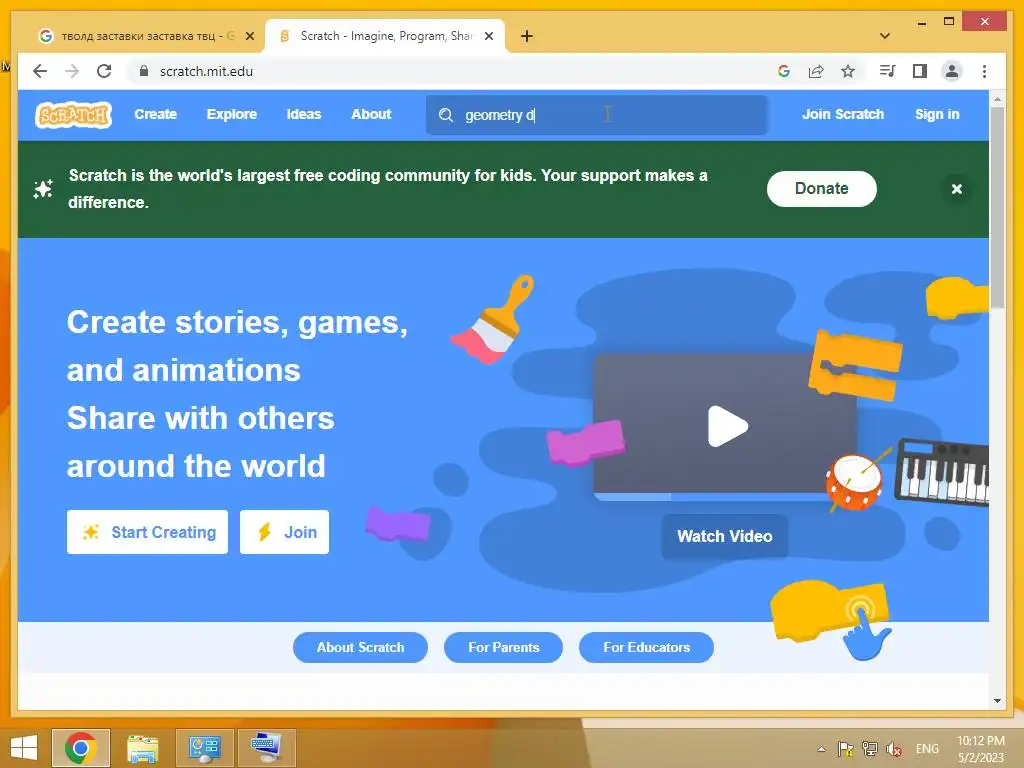The width and height of the screenshot is (1024, 768).
Task: Click the on-screen keyboard taskbar icon
Action: (266, 748)
